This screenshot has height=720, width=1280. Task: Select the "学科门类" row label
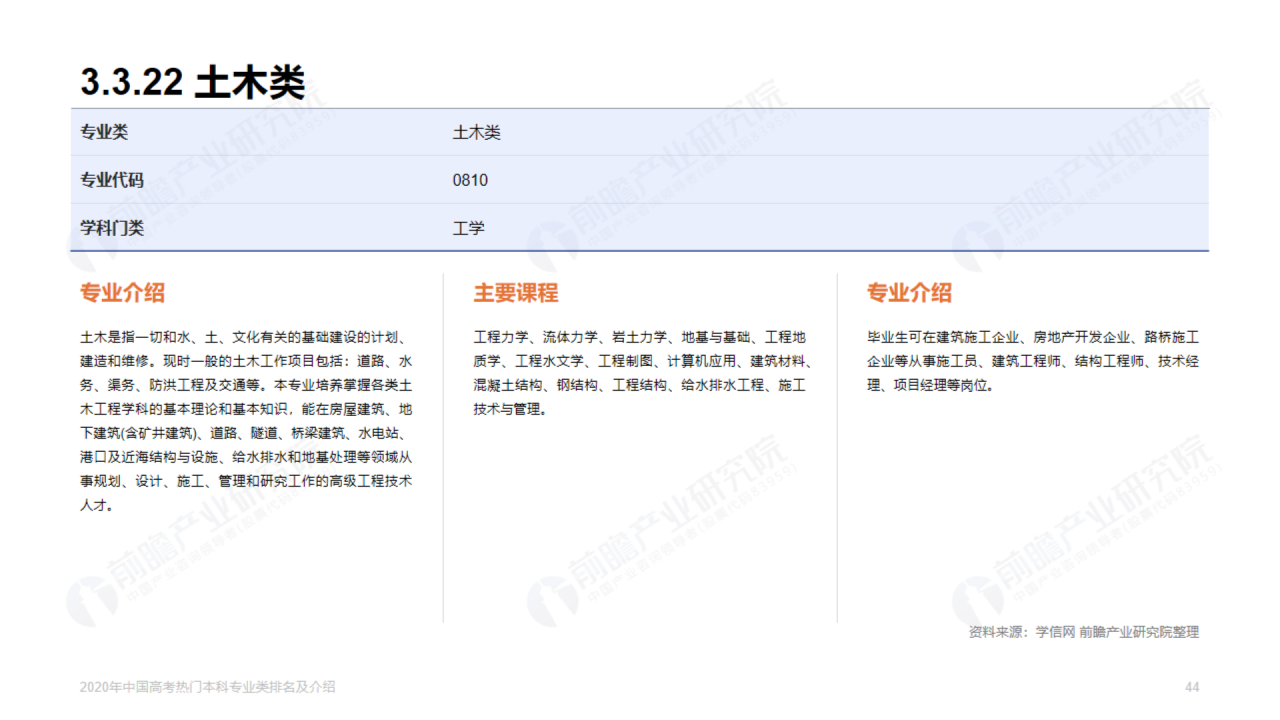(112, 228)
